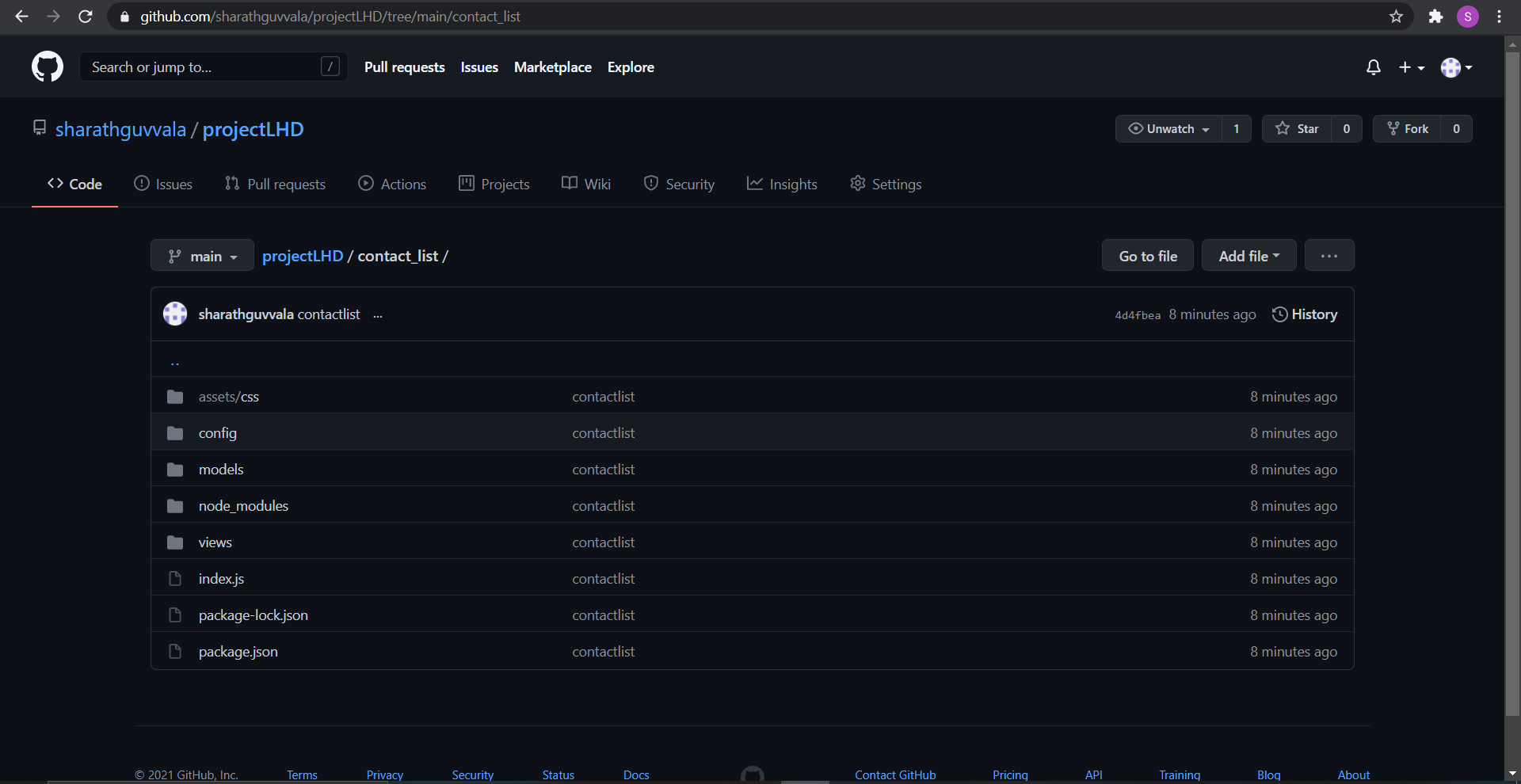Screen dimensions: 1521x784
Task: Open the Unwatch notifications dropdown
Action: pyautogui.click(x=1168, y=128)
